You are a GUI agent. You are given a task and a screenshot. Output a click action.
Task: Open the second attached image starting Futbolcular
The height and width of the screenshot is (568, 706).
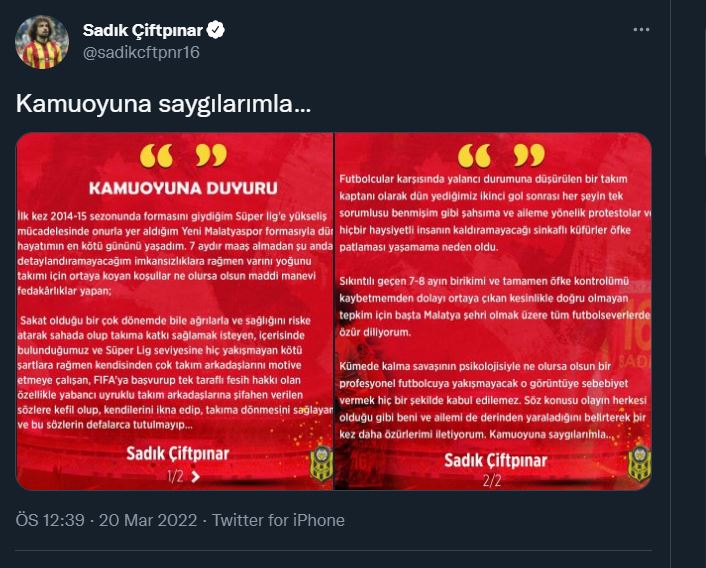[493, 311]
